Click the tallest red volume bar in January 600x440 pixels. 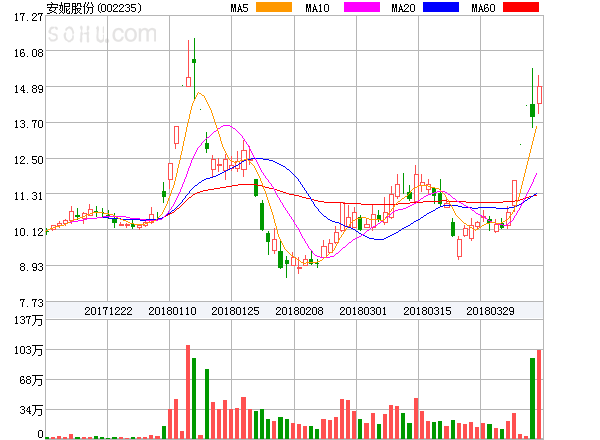point(188,392)
